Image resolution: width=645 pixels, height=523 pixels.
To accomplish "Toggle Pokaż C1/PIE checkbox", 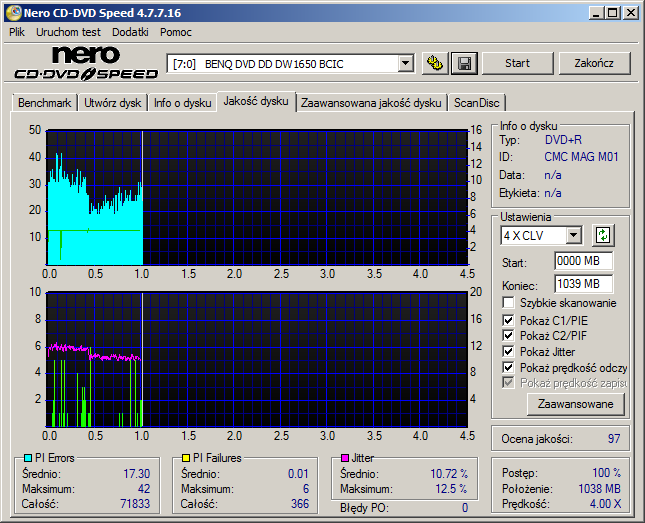I will pyautogui.click(x=508, y=320).
